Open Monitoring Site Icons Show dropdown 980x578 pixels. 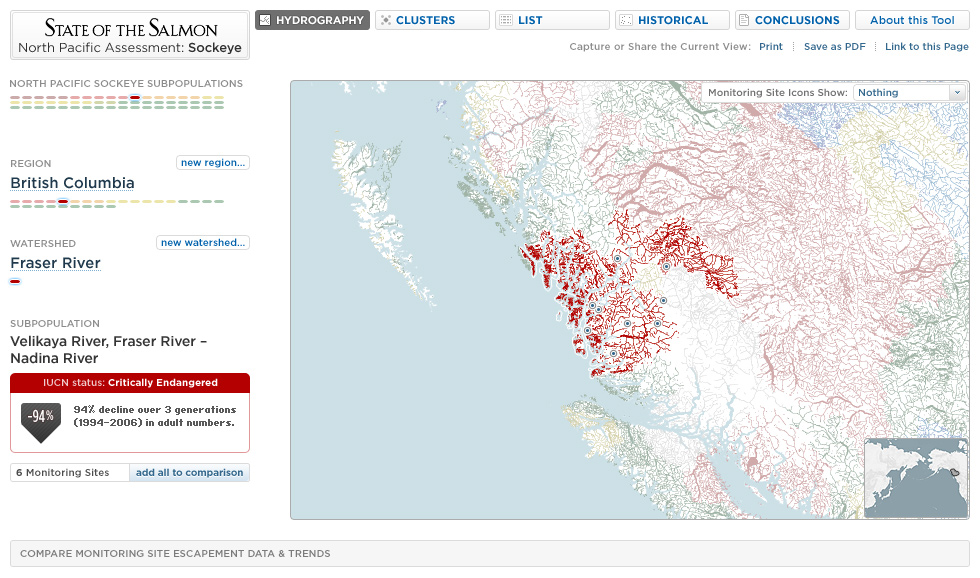(x=909, y=92)
